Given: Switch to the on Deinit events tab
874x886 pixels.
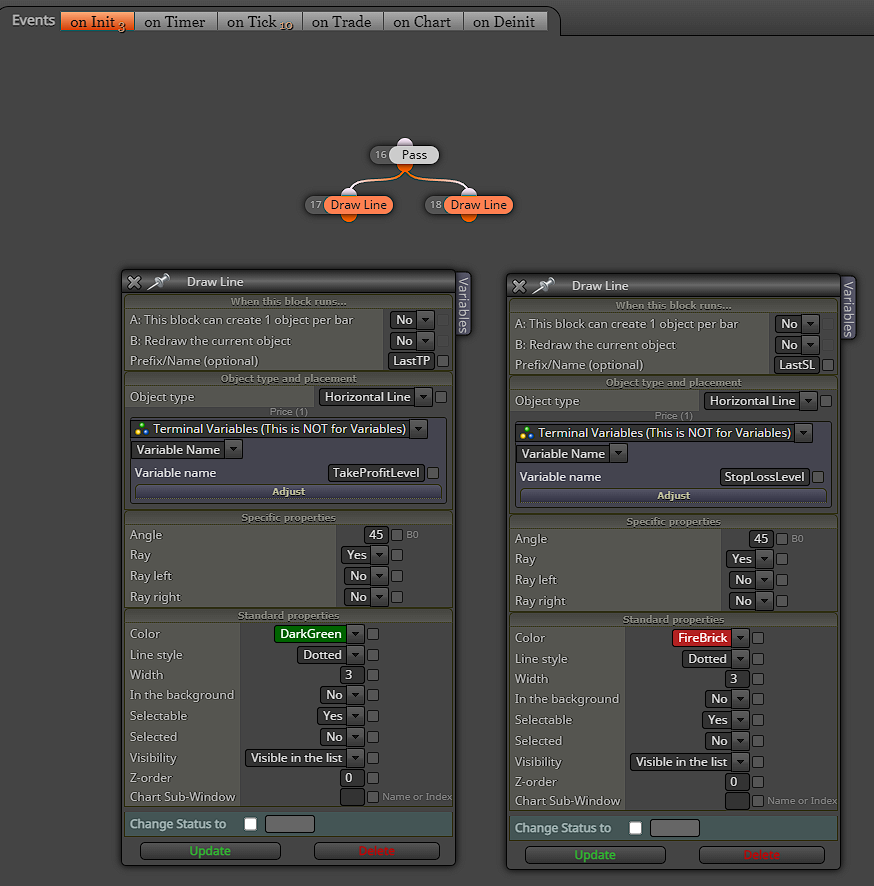Looking at the screenshot, I should 505,21.
